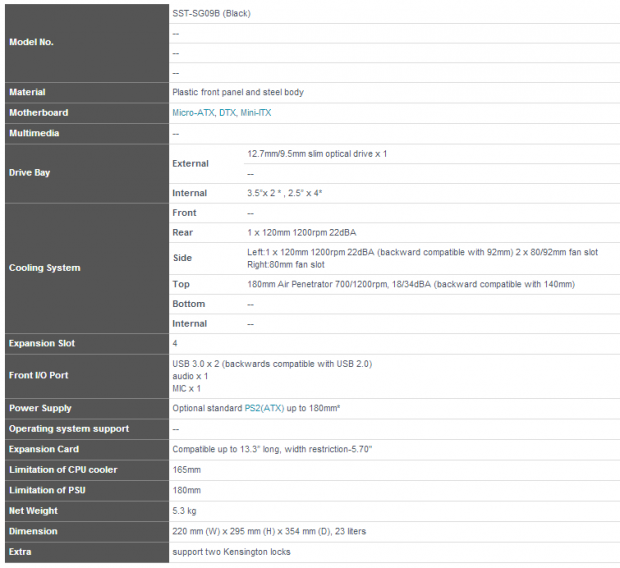Screen dimensions: 620x568
Task: Click the Material row label
Action: (x=27, y=92)
